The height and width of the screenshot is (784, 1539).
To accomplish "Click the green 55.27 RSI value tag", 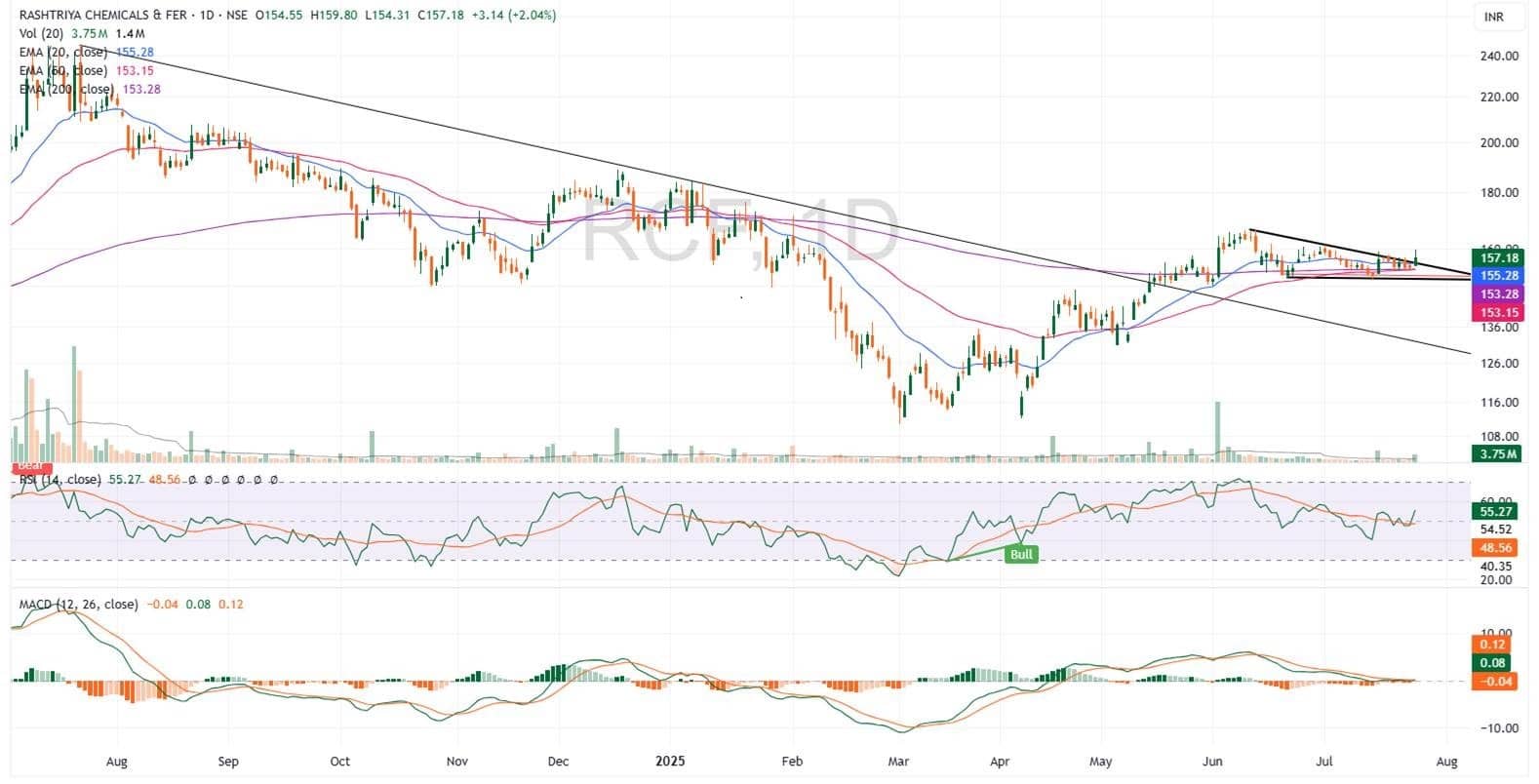I will point(1496,511).
